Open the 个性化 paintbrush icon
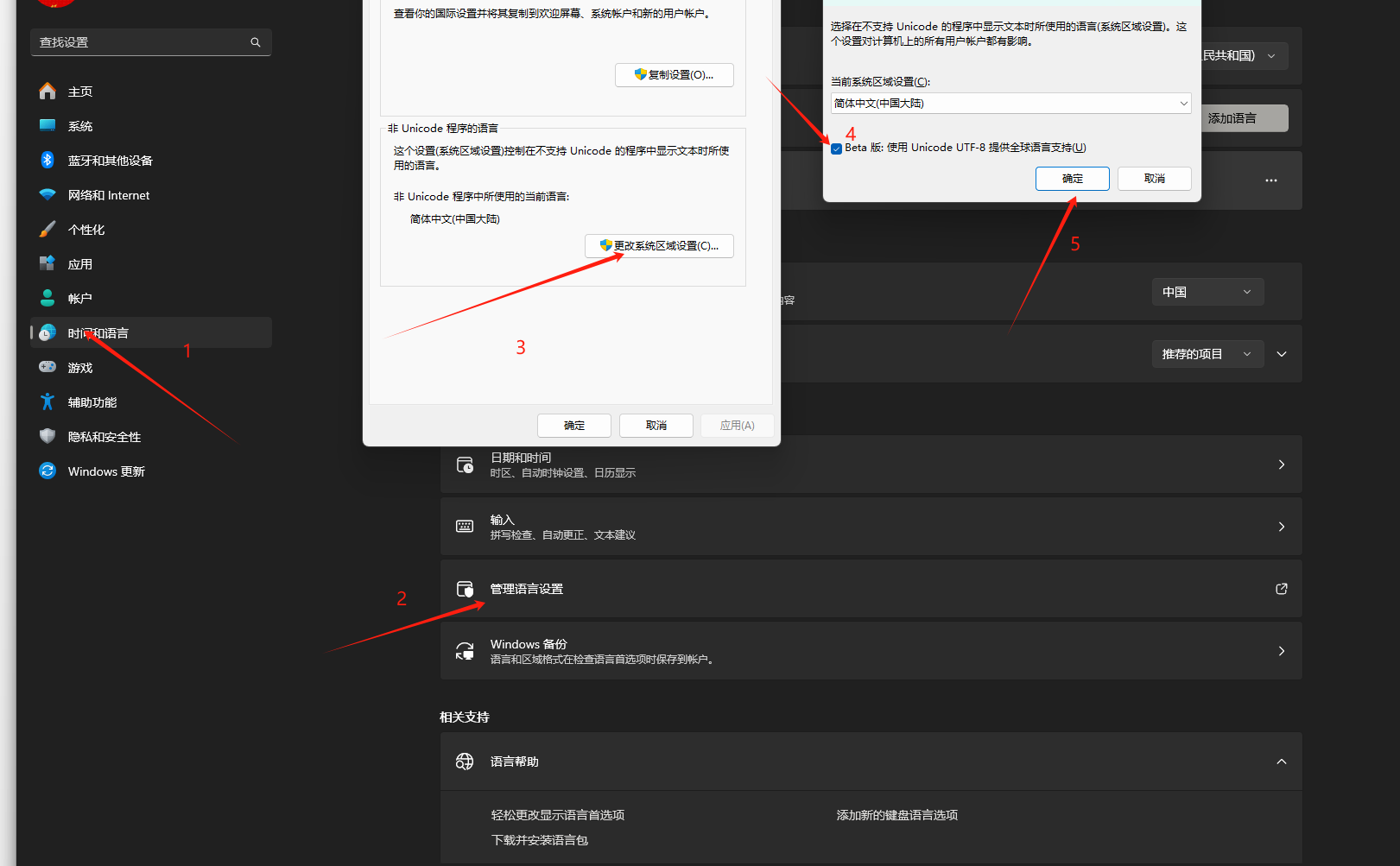1400x866 pixels. [x=48, y=229]
